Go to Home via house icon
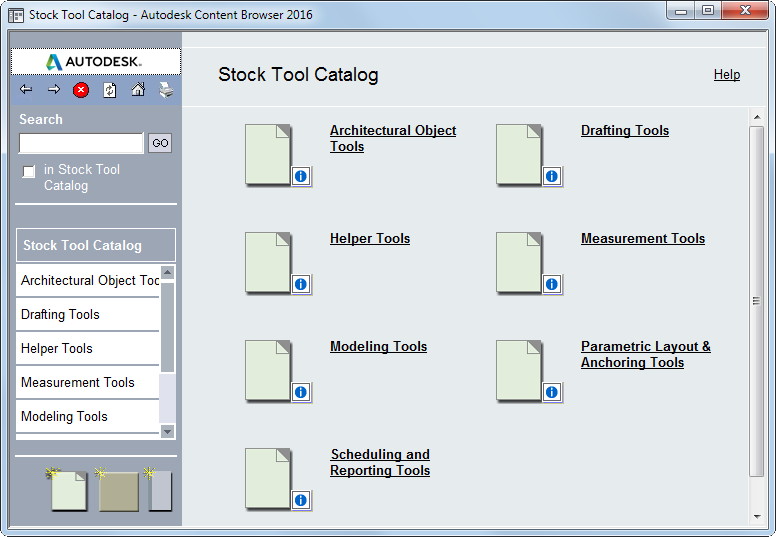 138,90
